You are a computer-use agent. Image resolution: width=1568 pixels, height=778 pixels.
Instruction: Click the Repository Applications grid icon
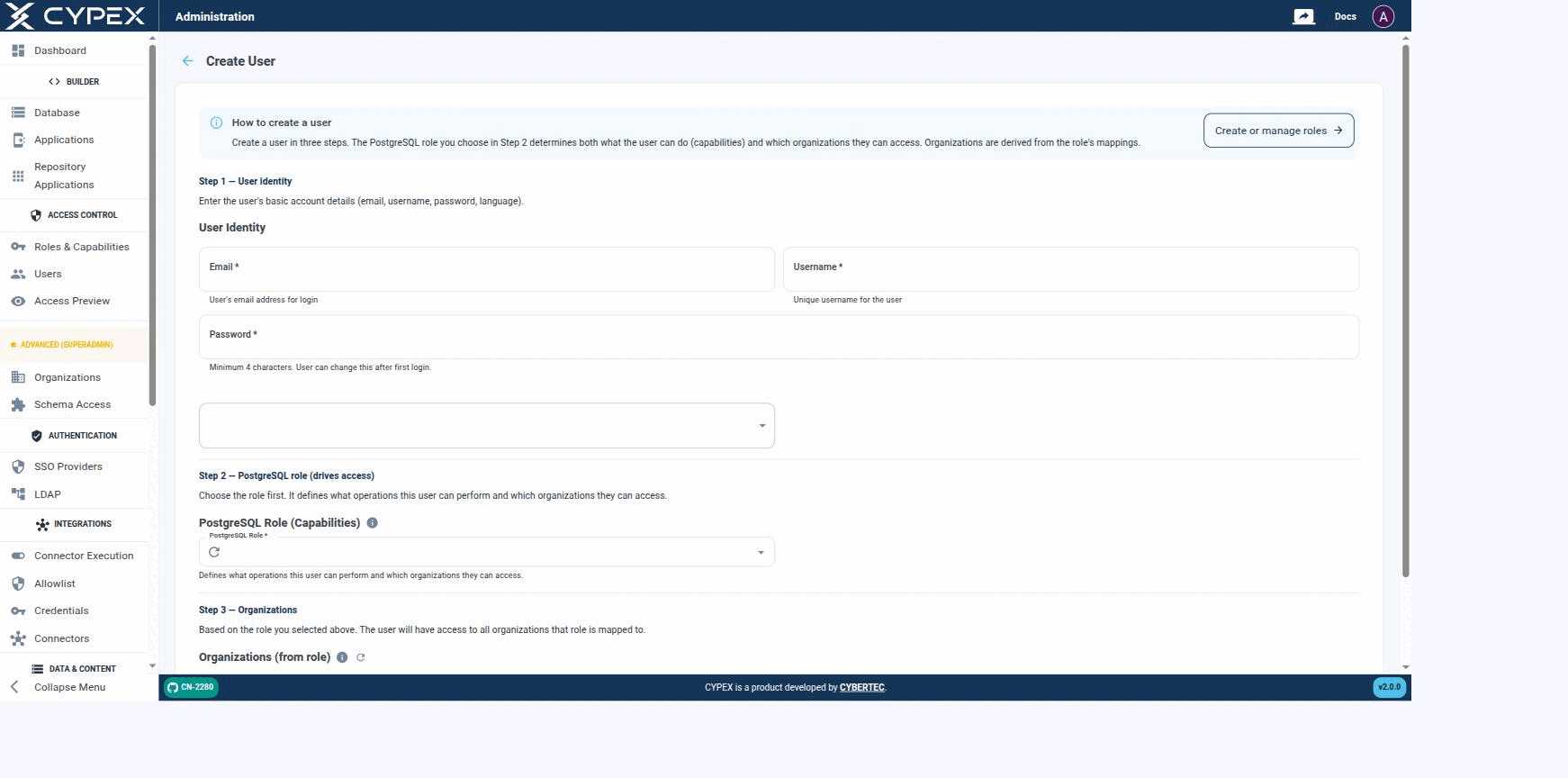18,176
